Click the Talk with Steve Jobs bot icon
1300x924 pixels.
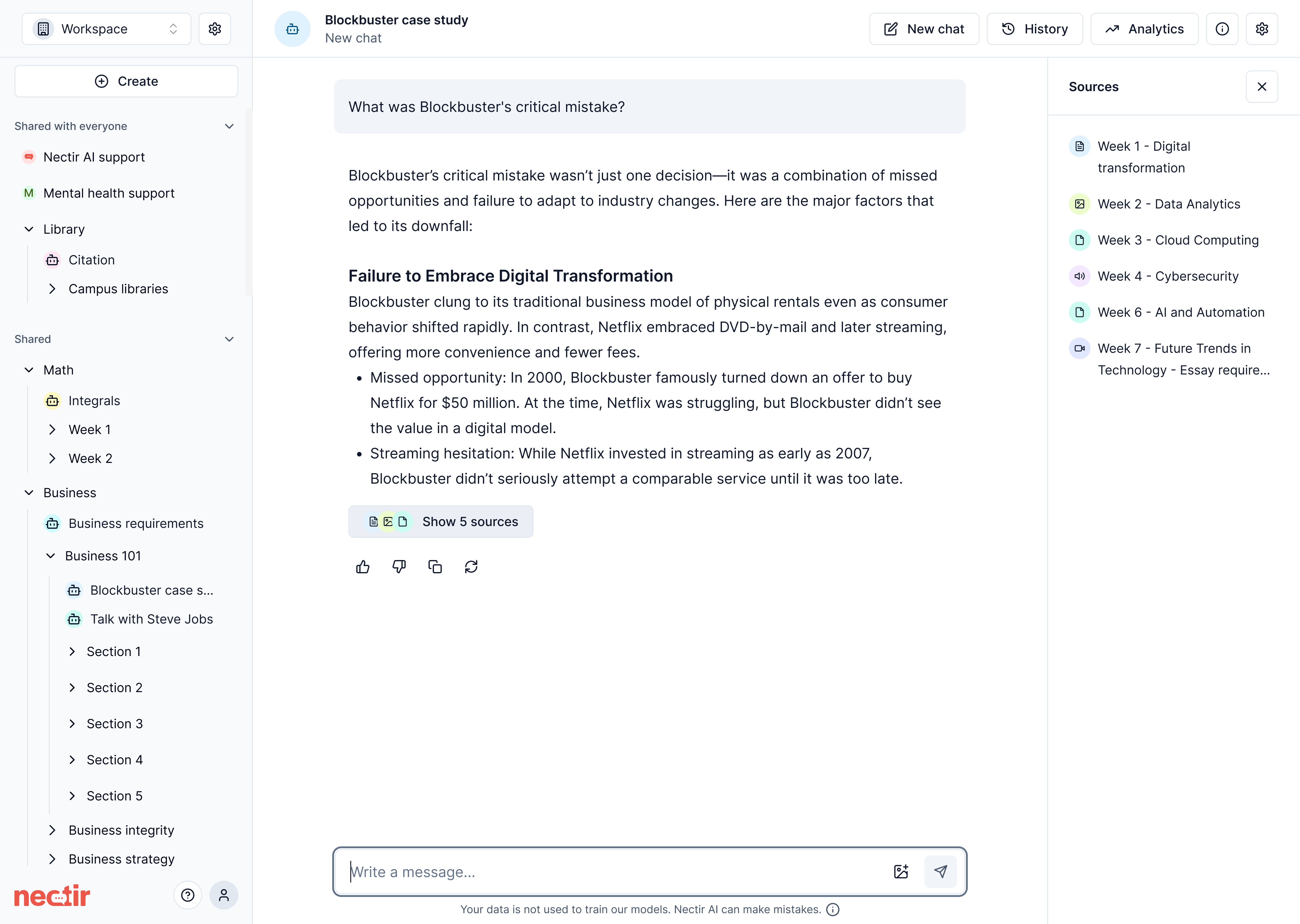pyautogui.click(x=74, y=619)
